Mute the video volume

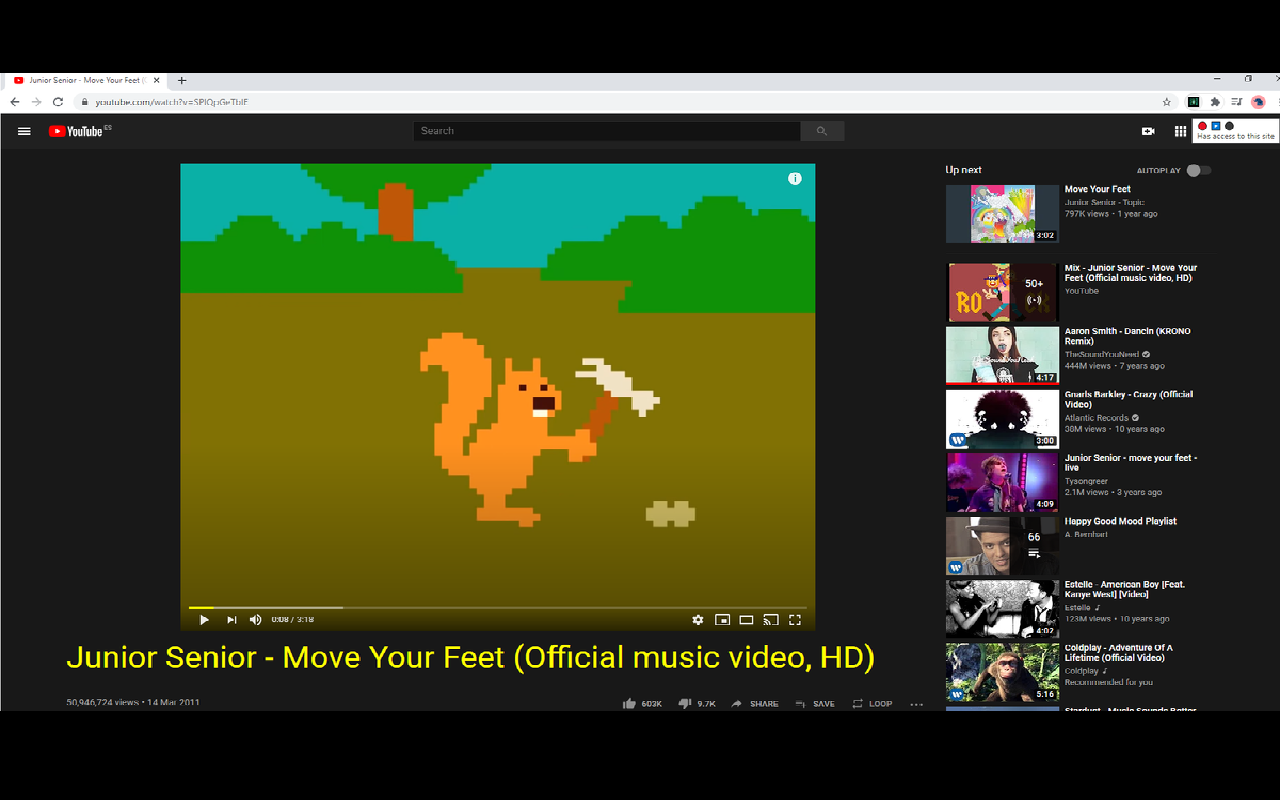point(256,620)
